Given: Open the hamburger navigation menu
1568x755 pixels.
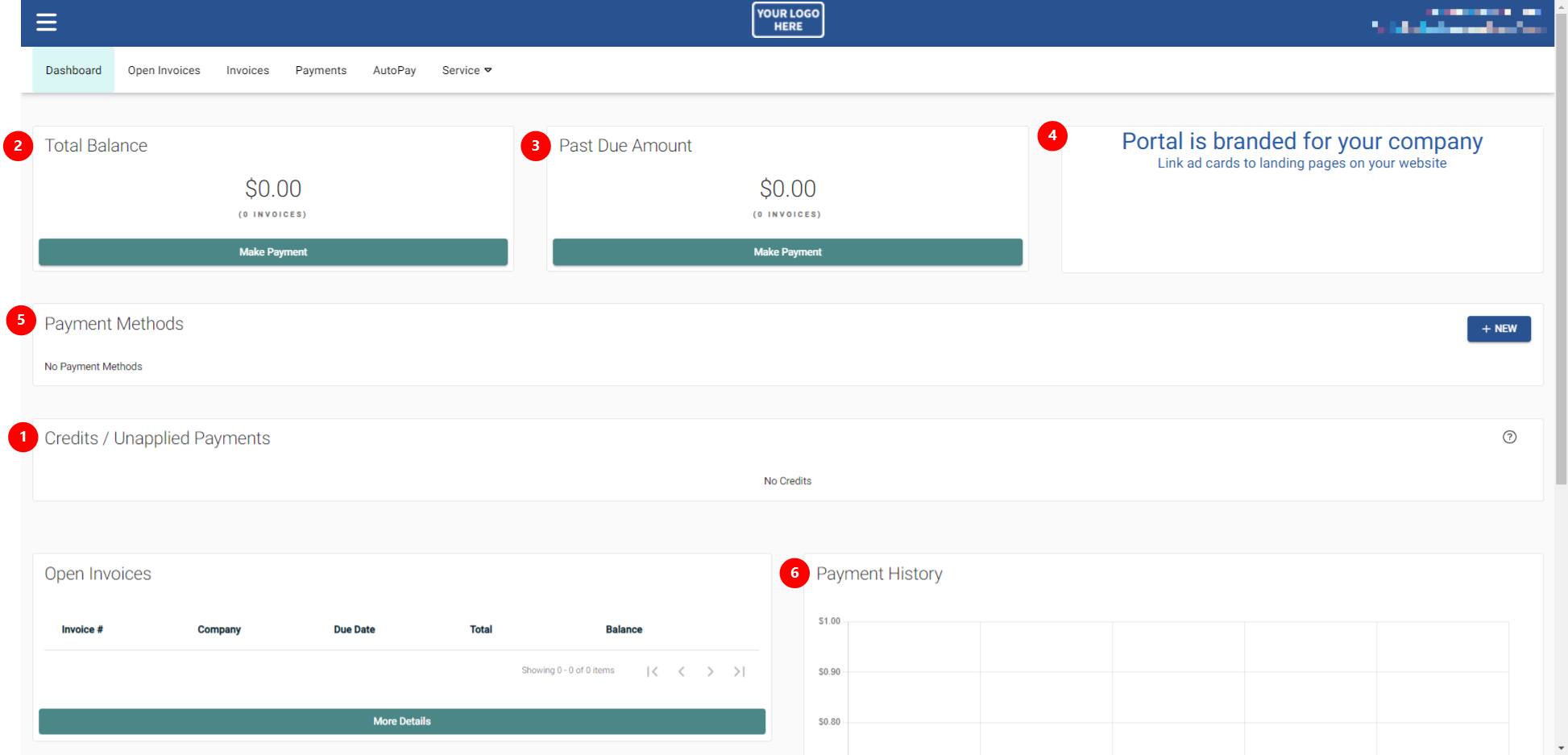Looking at the screenshot, I should click(x=46, y=22).
